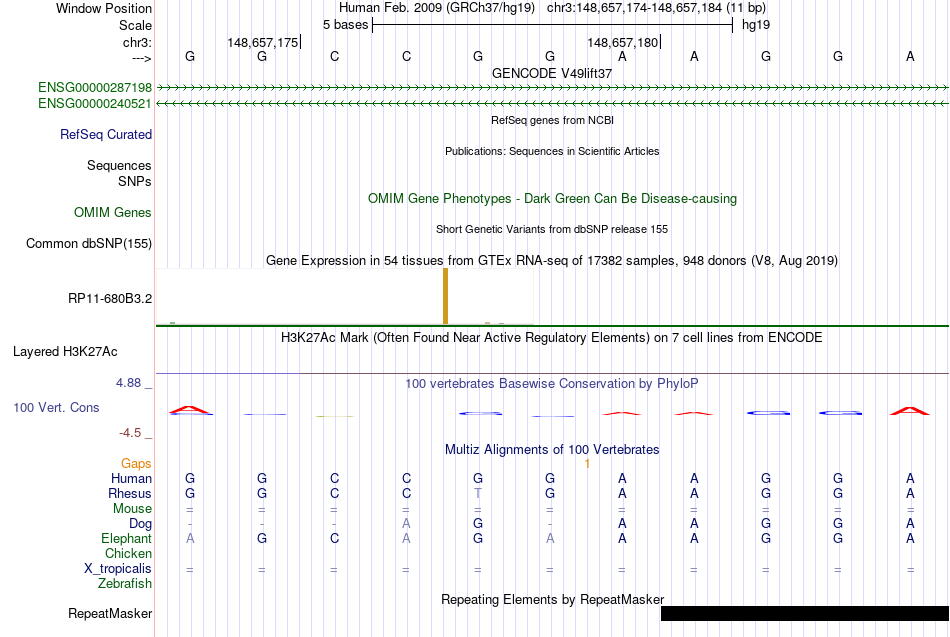Viewport: 950px width, 637px height.
Task: Click the ENSG00000287198 gene label
Action: (95, 87)
